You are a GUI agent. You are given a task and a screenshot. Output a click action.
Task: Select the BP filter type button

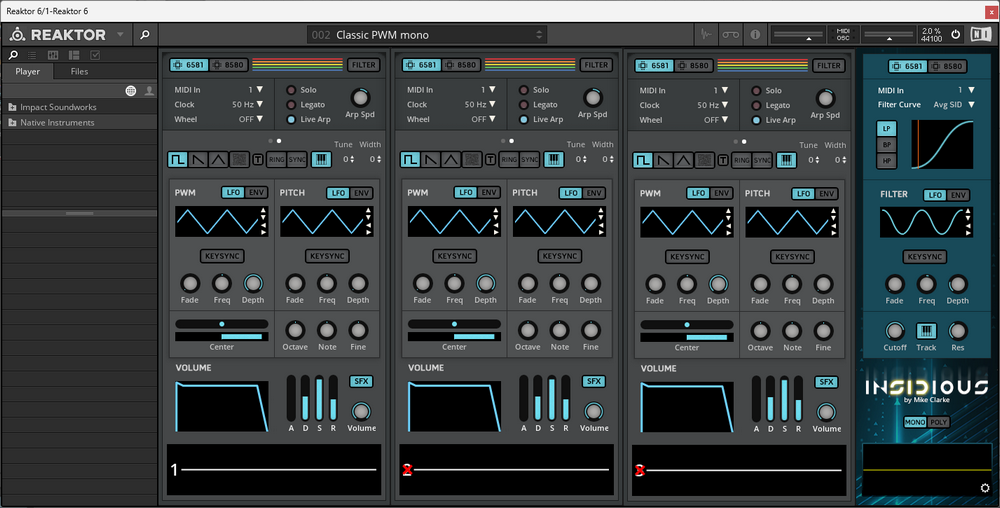[886, 145]
